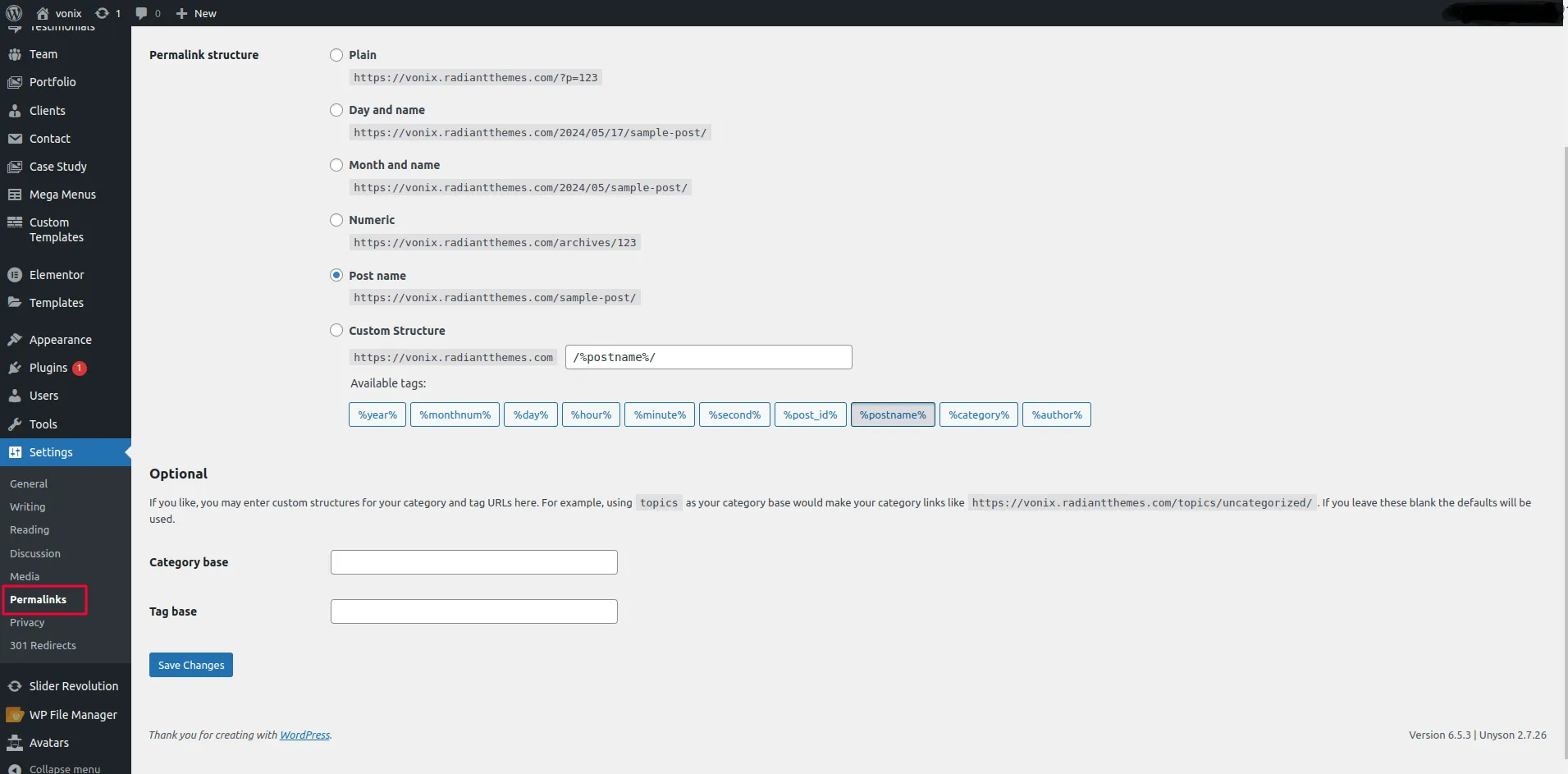Screen dimensions: 1568x774
Task: Open the vonix site home icon
Action: coord(43,13)
